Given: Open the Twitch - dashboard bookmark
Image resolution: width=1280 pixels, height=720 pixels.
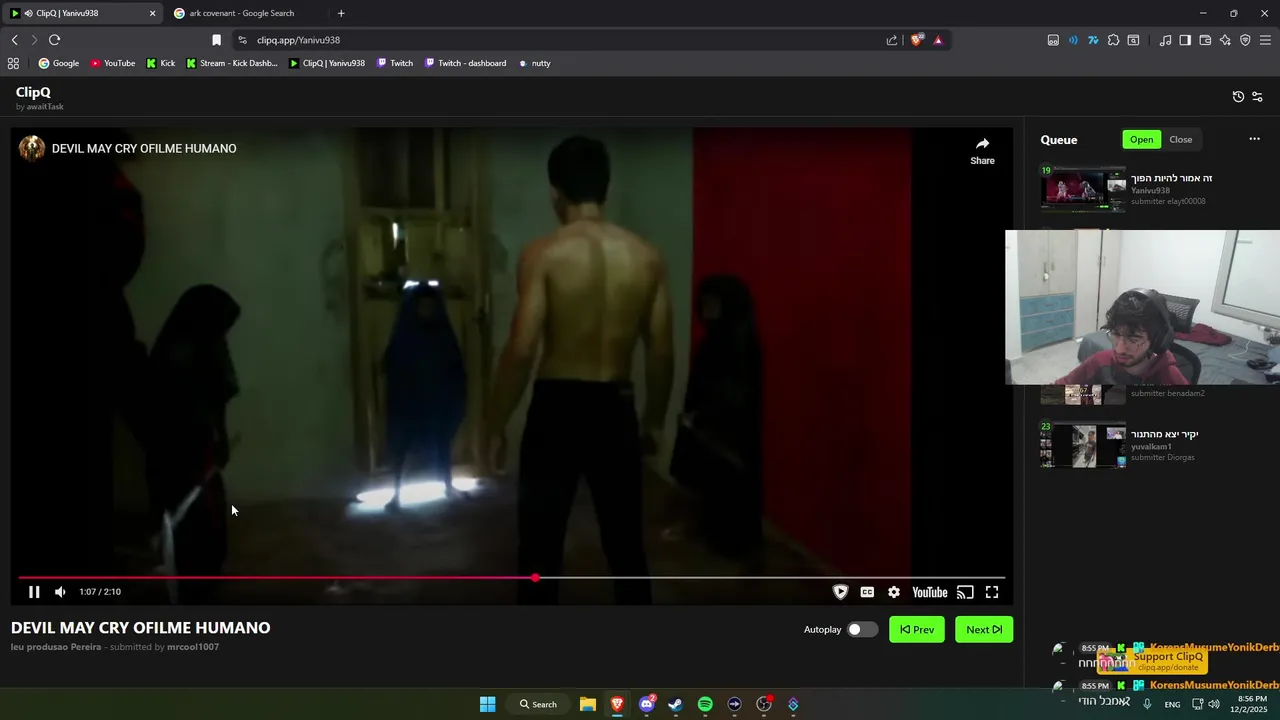Looking at the screenshot, I should [465, 63].
